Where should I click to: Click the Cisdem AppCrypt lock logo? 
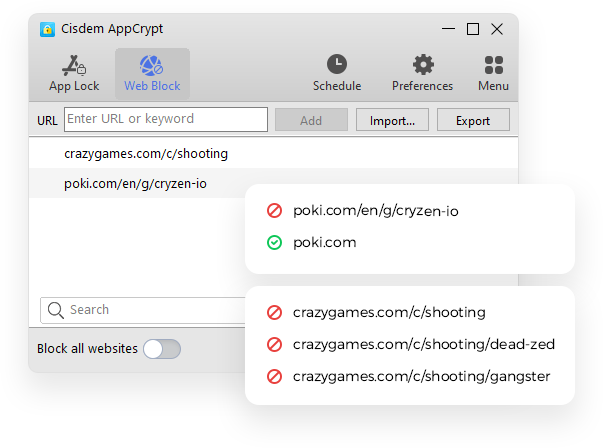click(47, 29)
